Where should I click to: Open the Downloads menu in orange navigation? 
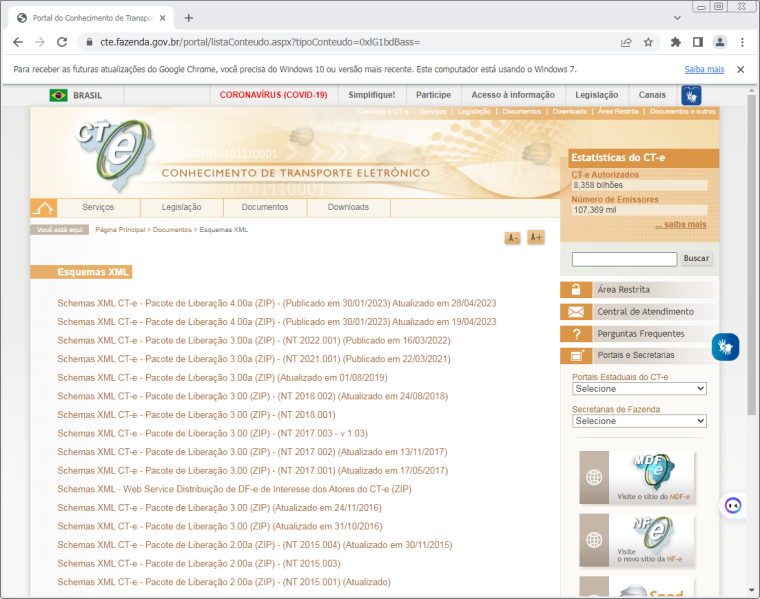point(348,207)
